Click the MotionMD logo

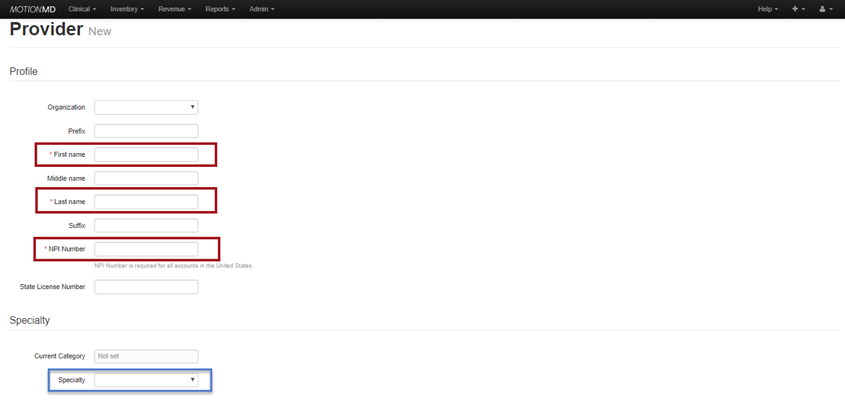[33, 9]
